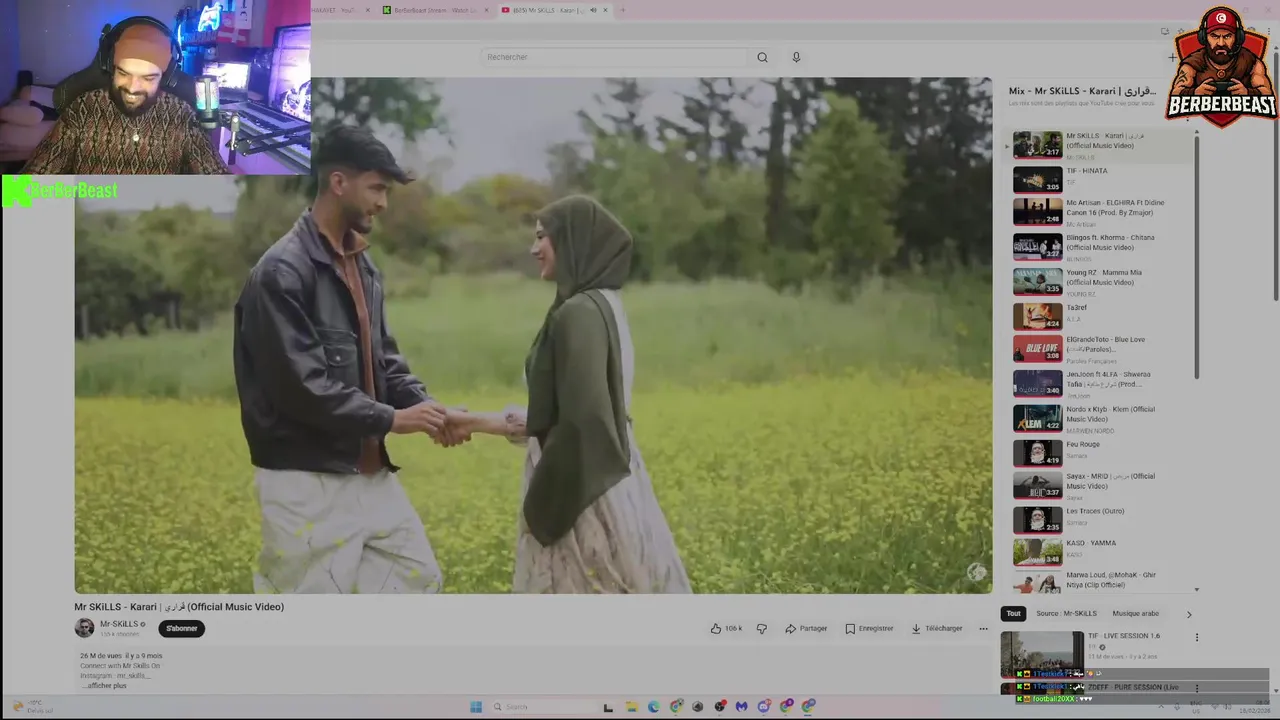Download the video via the Télécharger button

937,628
